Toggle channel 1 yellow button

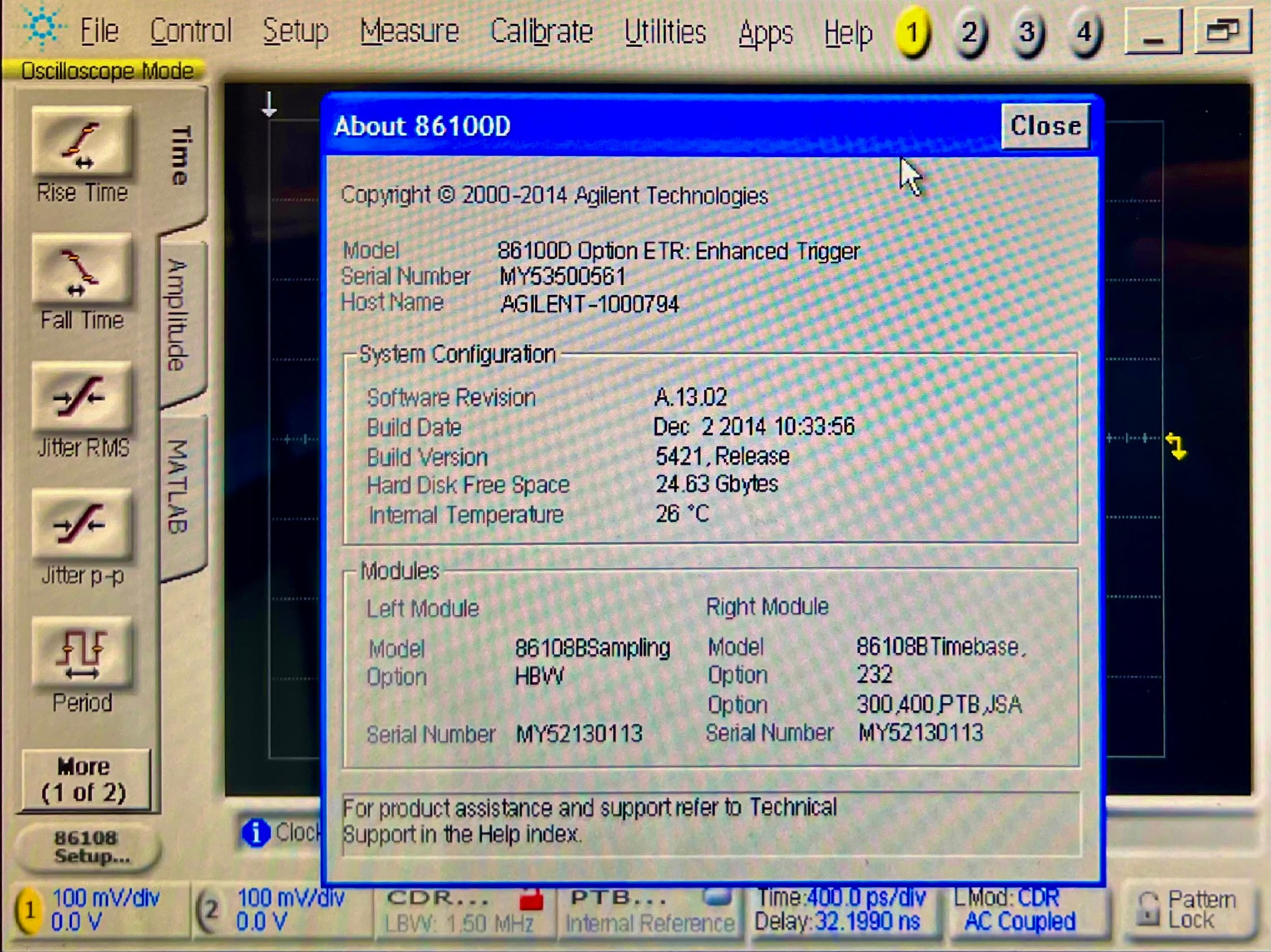[x=912, y=32]
